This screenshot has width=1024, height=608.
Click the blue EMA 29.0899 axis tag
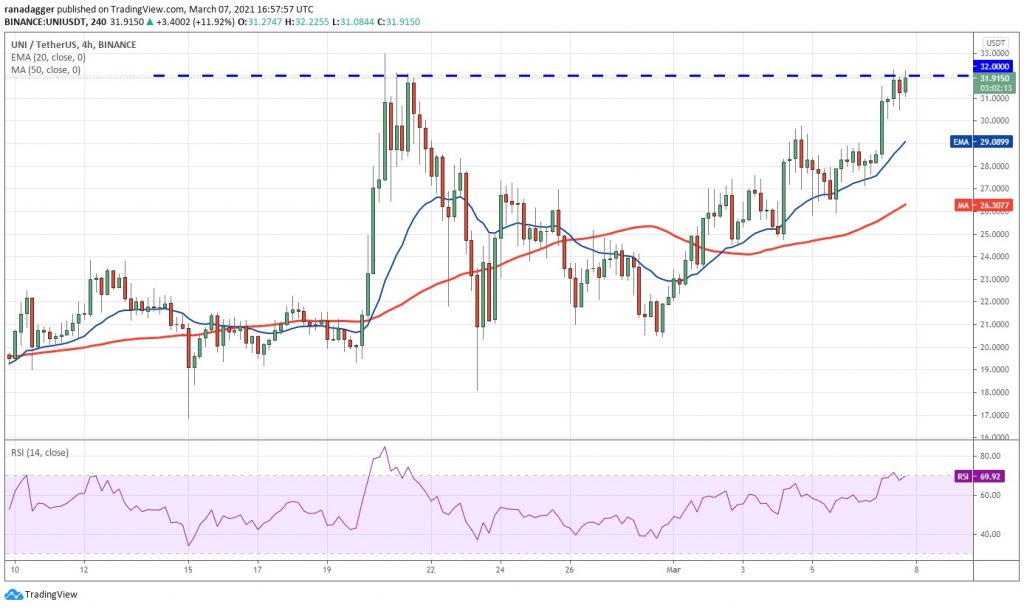tap(982, 142)
